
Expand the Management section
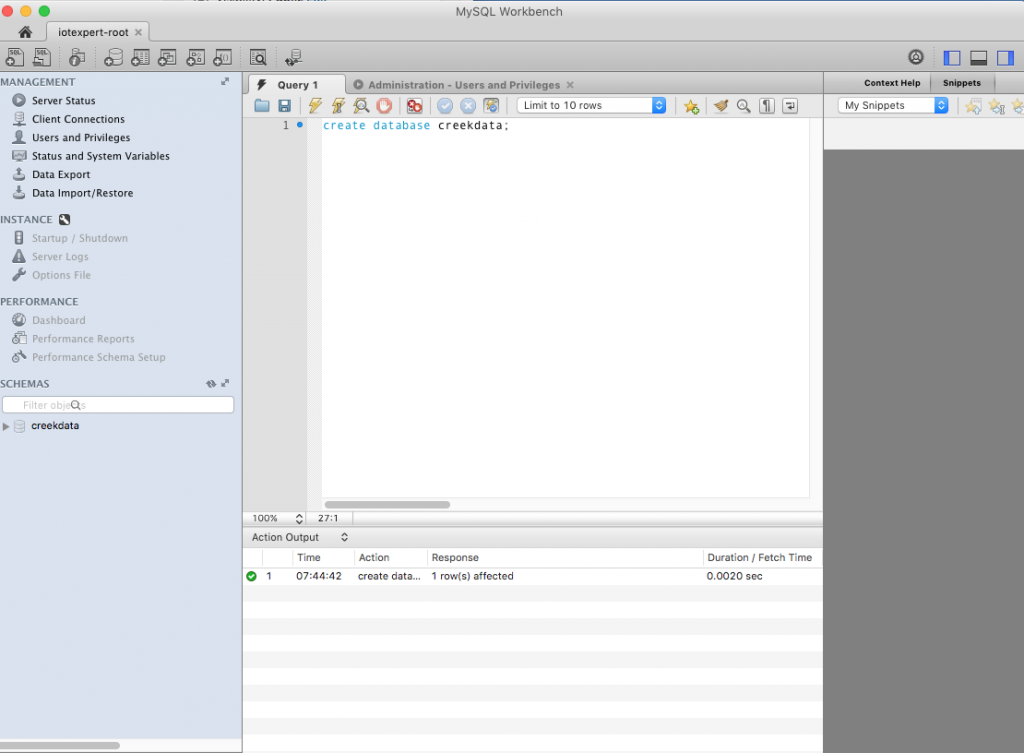(x=225, y=82)
